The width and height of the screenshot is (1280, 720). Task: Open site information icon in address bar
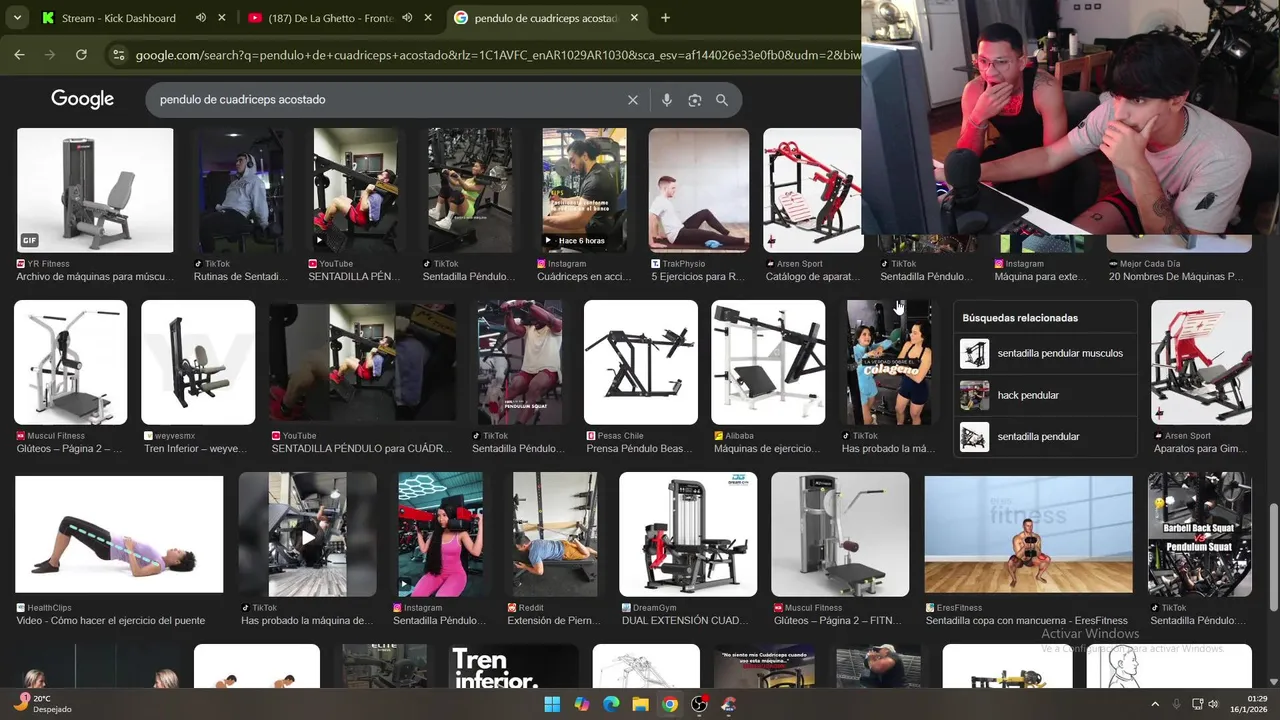119,55
